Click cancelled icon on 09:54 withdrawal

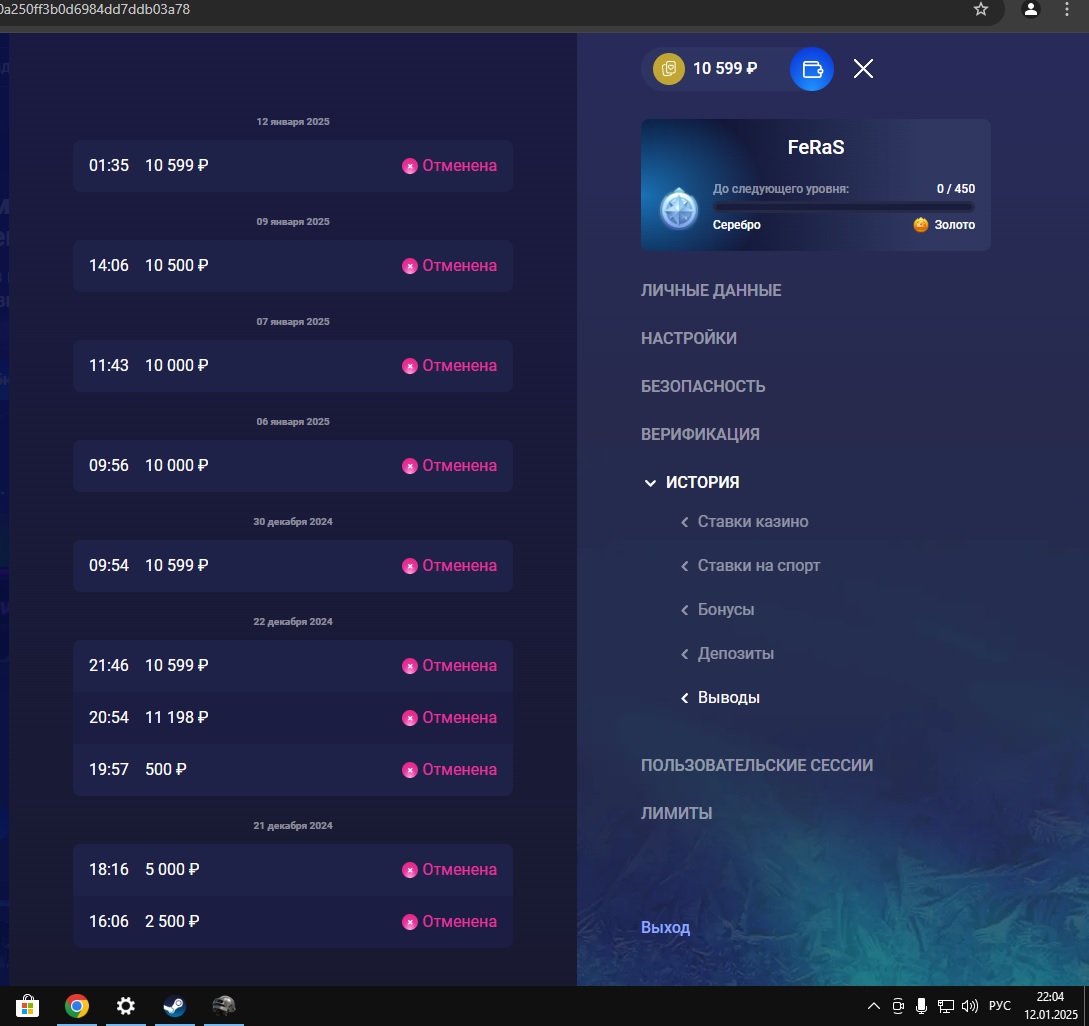click(410, 566)
